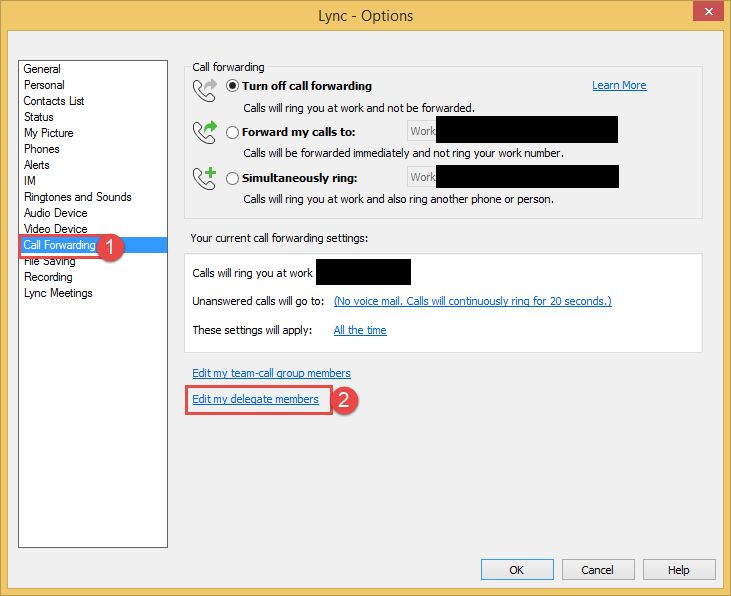
Task: Select Simultaneously ring radio button
Action: (232, 179)
